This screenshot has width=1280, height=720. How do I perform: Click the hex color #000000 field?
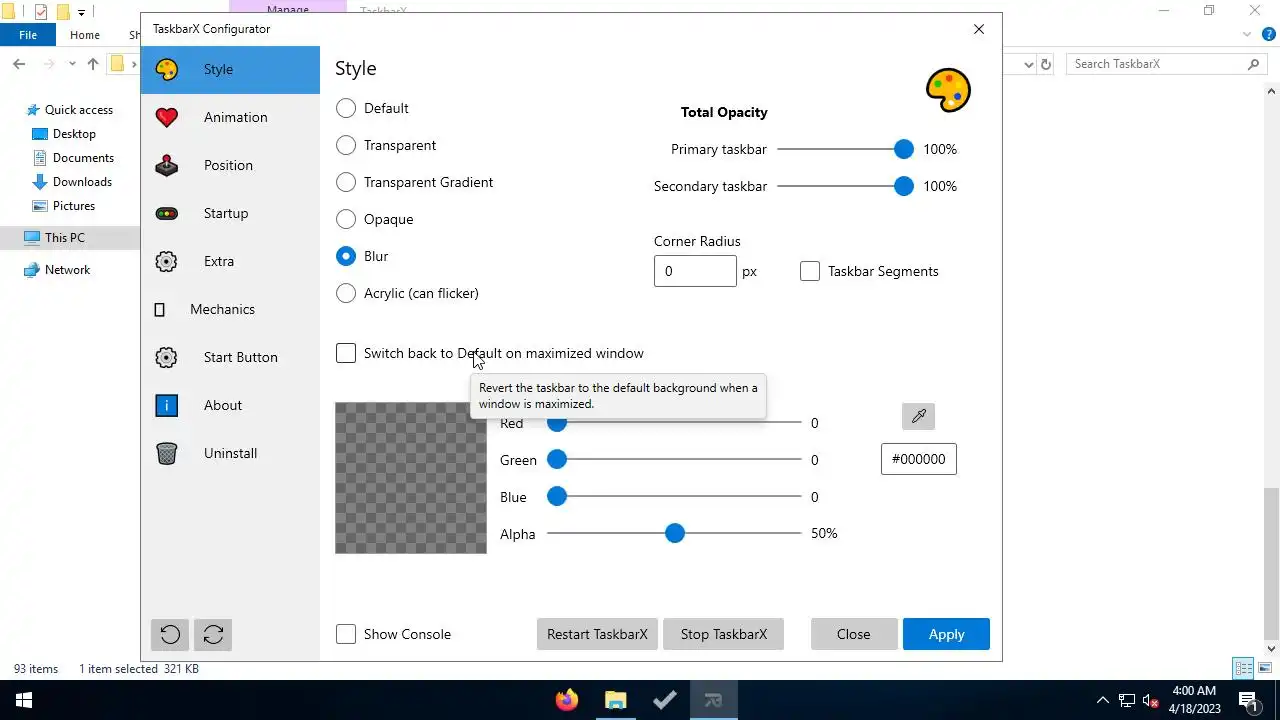tap(918, 459)
